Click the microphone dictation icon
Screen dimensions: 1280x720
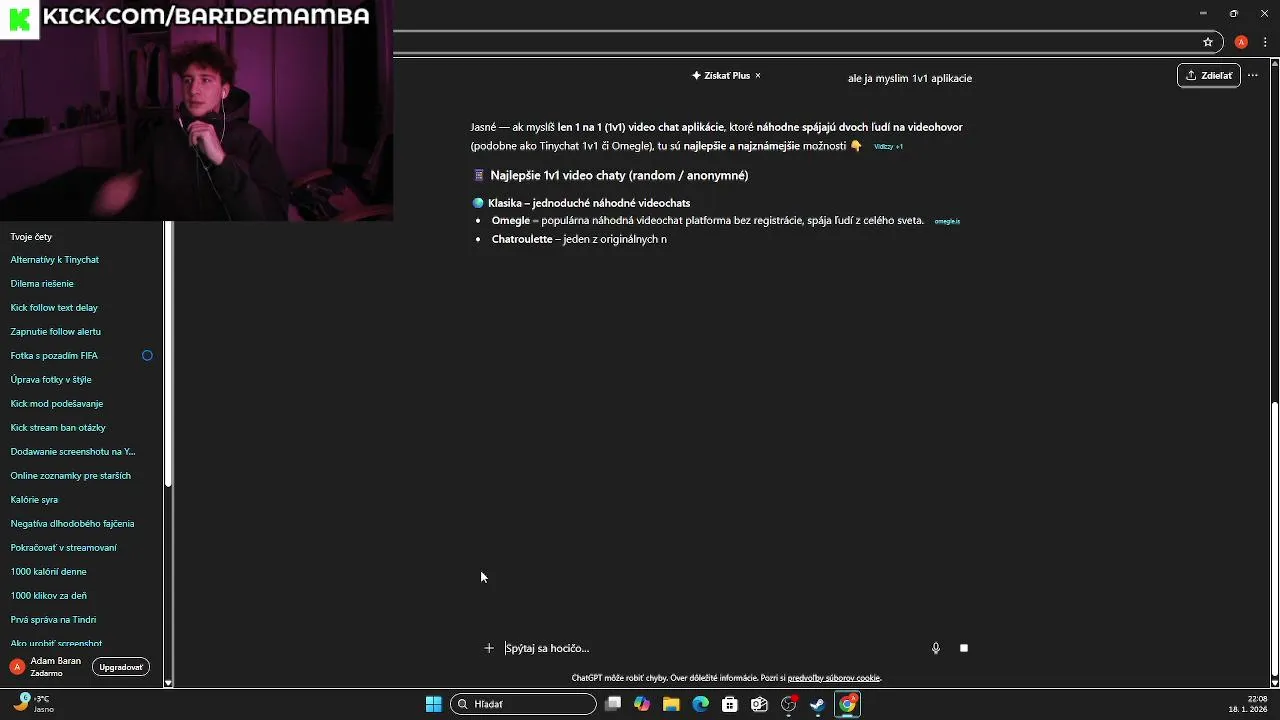tap(936, 648)
